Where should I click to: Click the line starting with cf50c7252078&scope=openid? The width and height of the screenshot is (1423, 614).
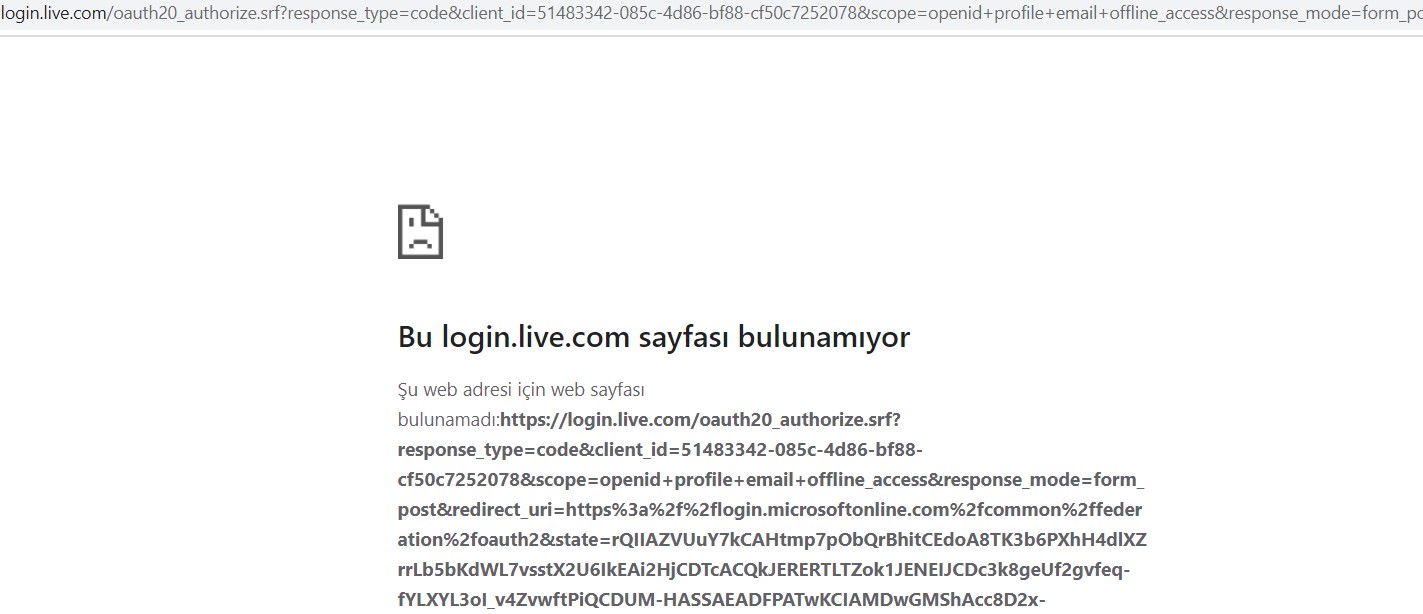(x=771, y=479)
